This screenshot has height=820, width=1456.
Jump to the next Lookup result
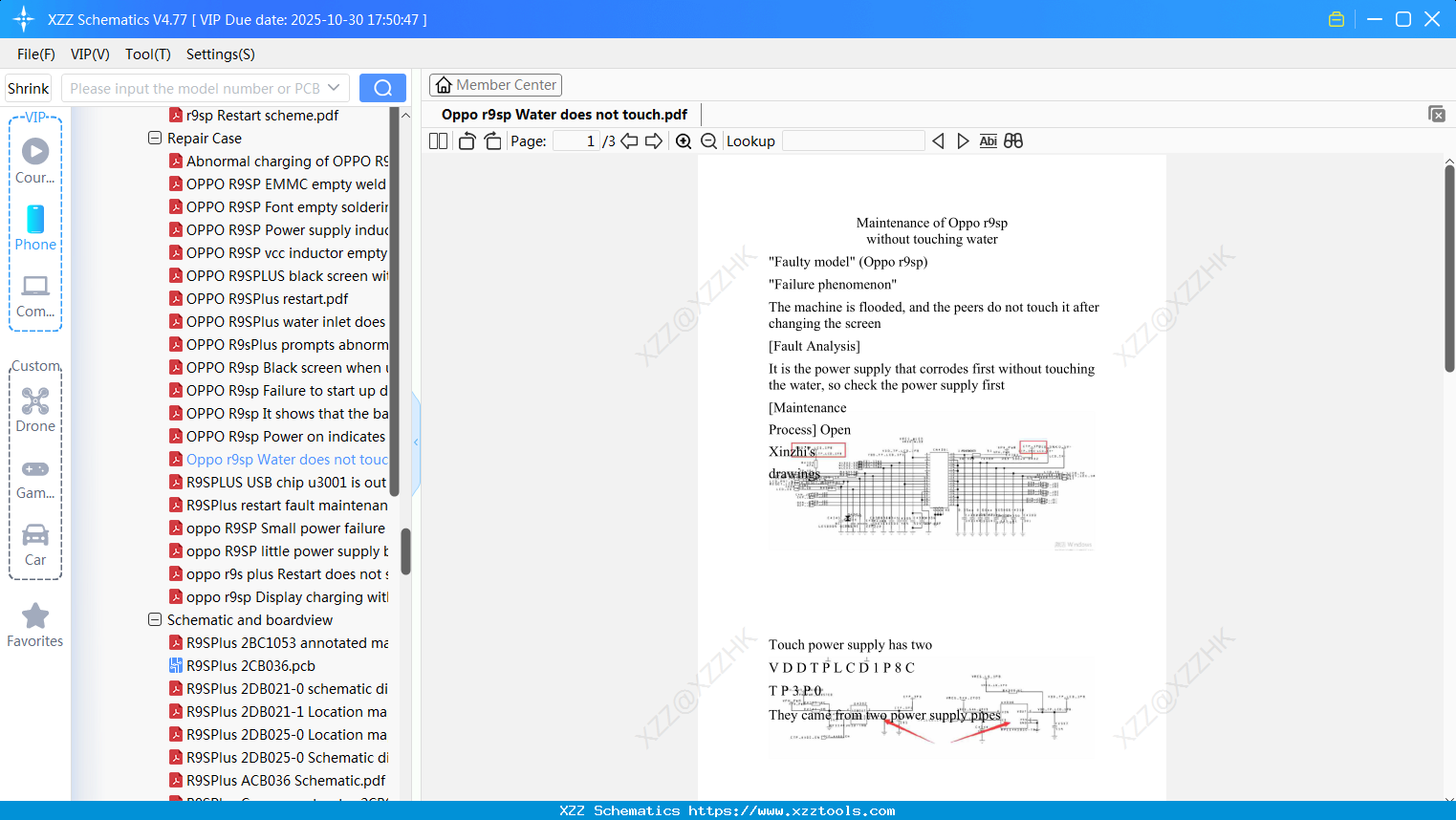tap(963, 140)
